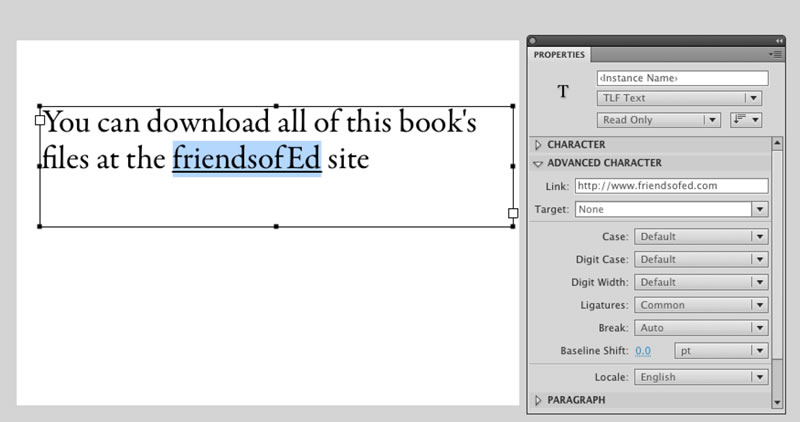Collapse the Advanced Character section
800x422 pixels.
coord(538,164)
